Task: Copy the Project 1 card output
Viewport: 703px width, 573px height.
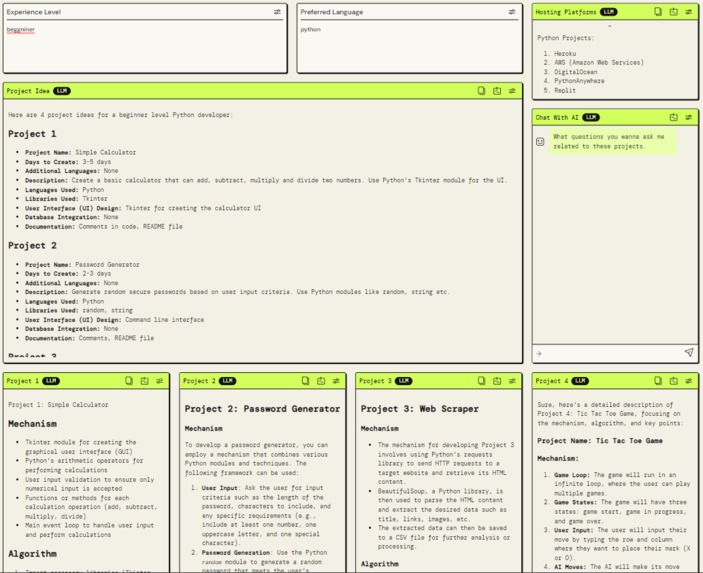Action: (x=129, y=381)
